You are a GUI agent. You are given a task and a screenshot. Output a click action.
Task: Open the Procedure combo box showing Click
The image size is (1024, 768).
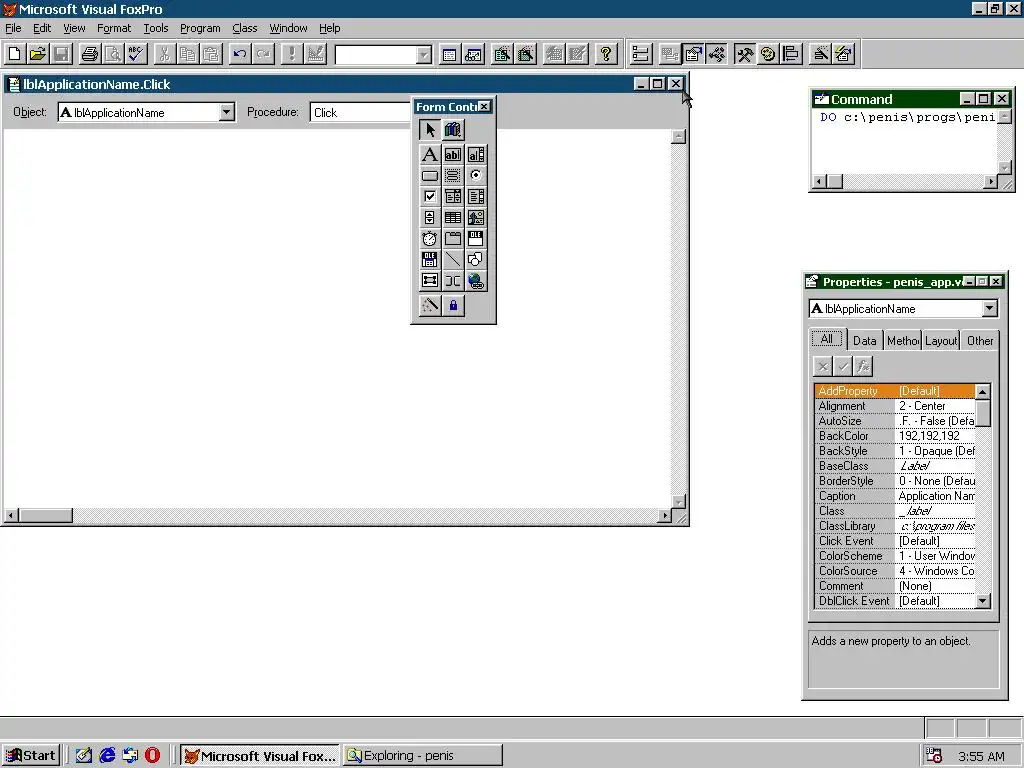361,112
